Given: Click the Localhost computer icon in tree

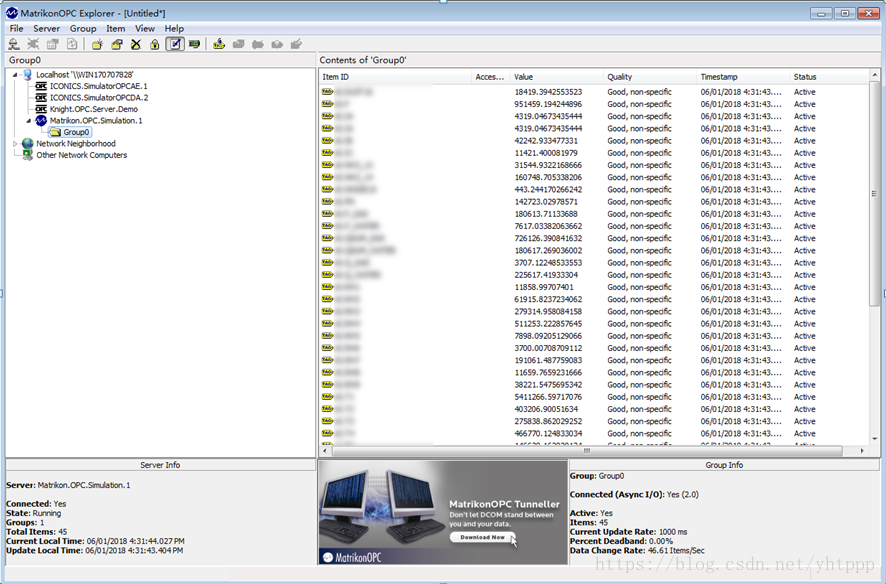Looking at the screenshot, I should coord(27,74).
